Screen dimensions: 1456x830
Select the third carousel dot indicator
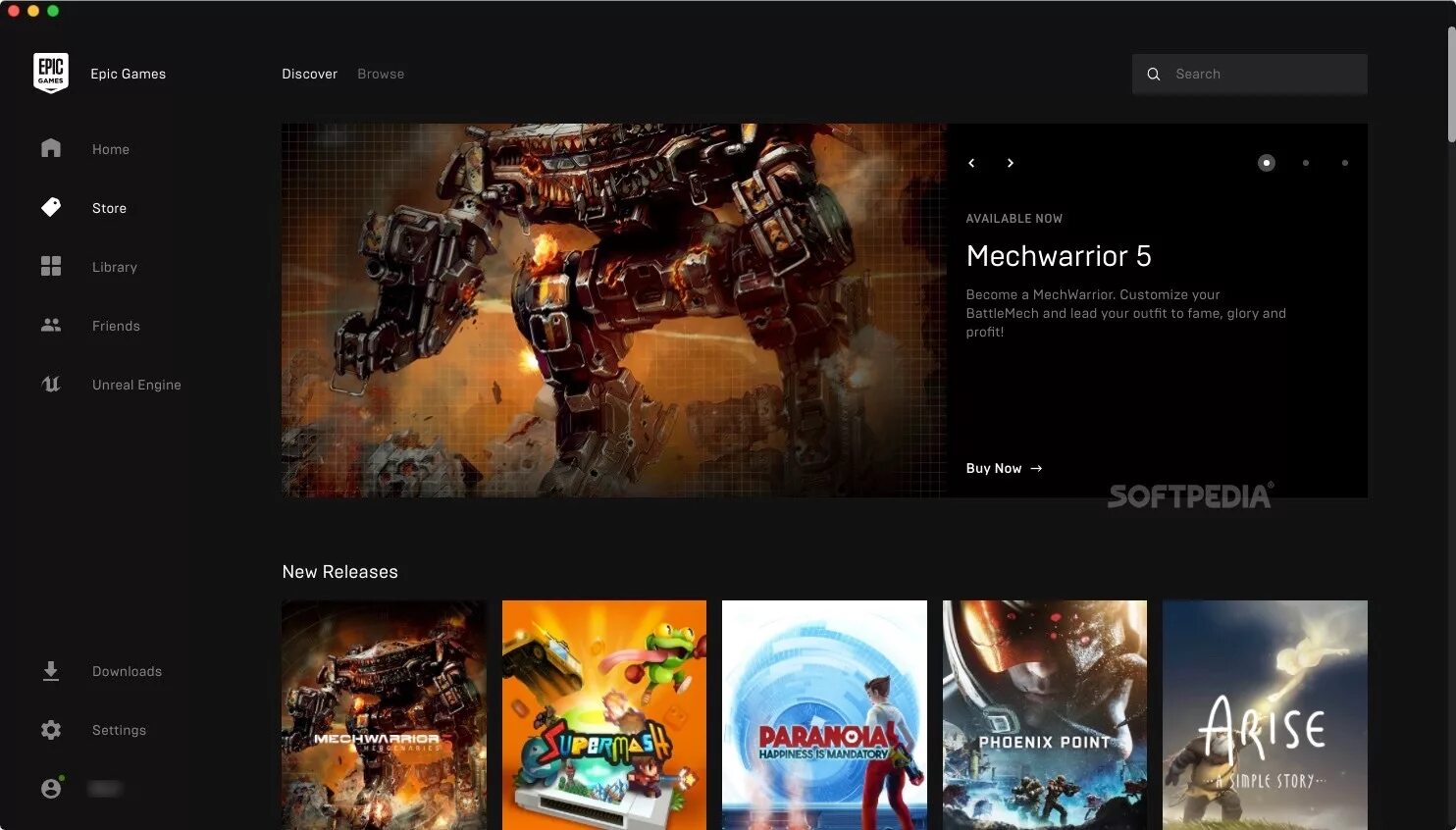pyautogui.click(x=1345, y=163)
